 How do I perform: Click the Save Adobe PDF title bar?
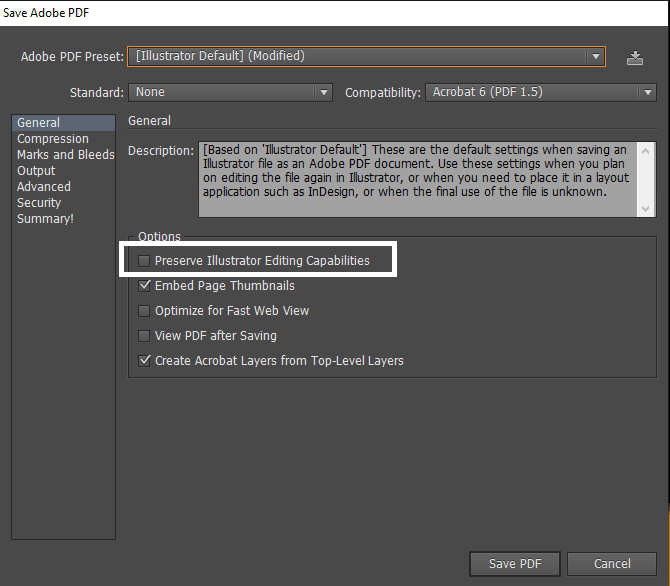[335, 13]
